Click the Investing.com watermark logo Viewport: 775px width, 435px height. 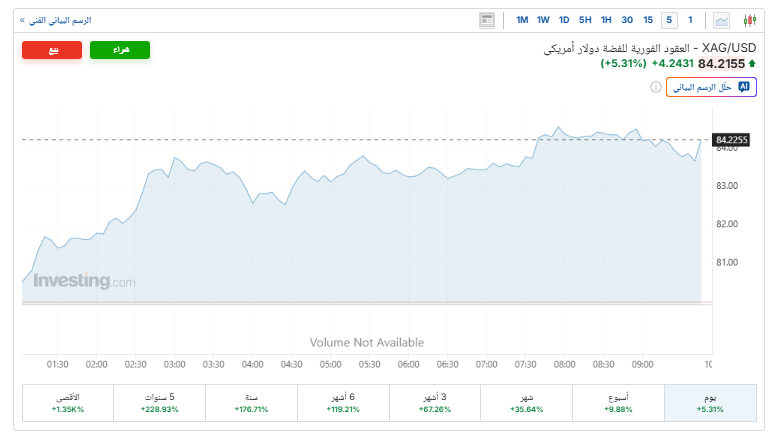84,281
